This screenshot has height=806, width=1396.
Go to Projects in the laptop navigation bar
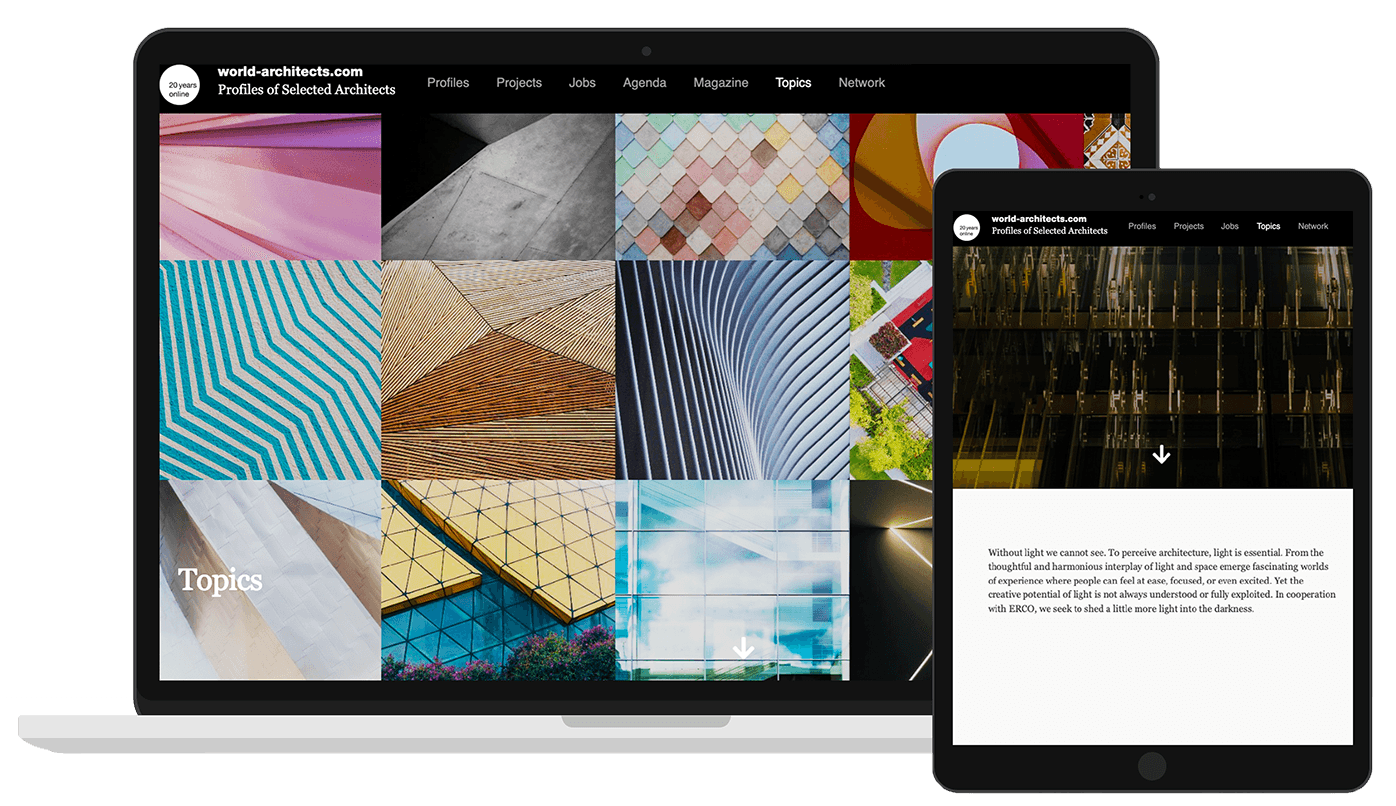[519, 83]
